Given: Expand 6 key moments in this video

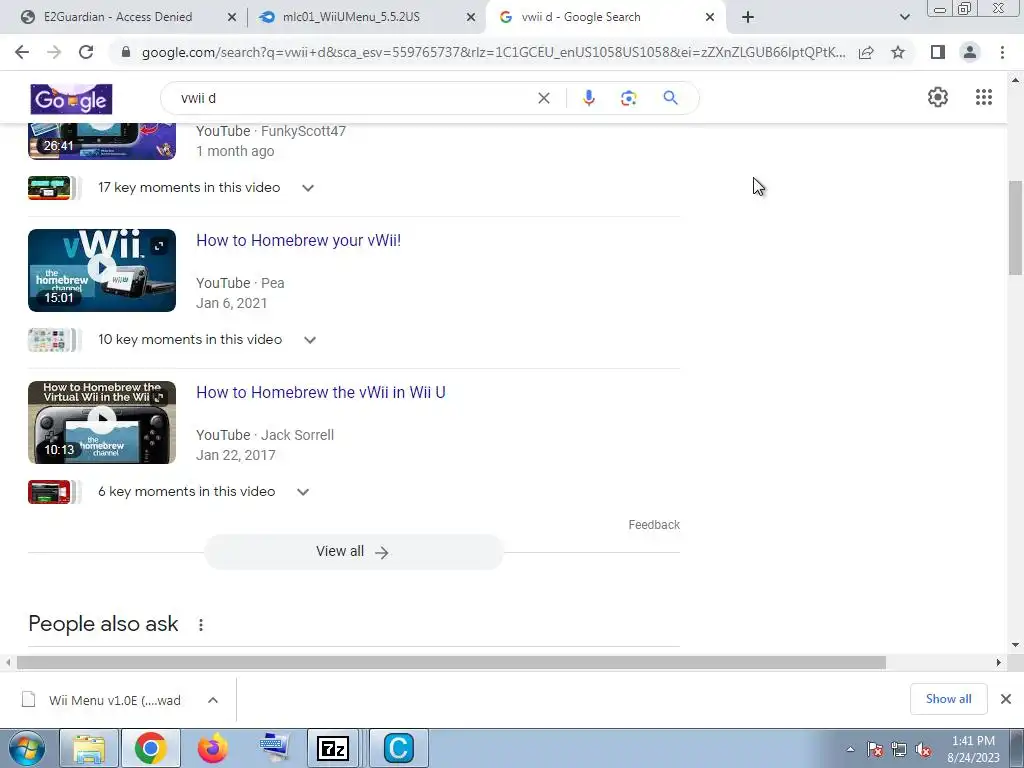Looking at the screenshot, I should pyautogui.click(x=302, y=492).
